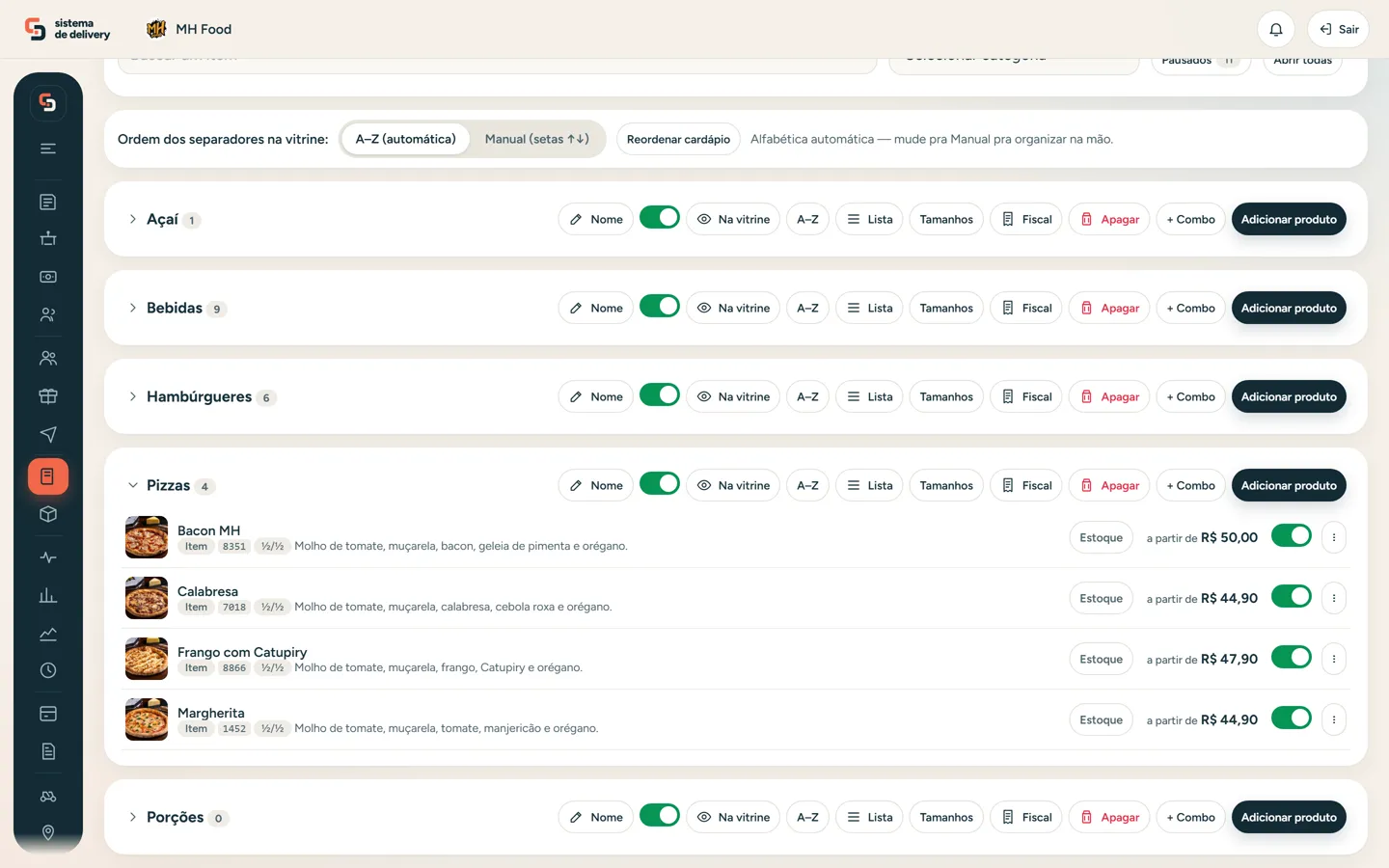Open the notifications bell
The width and height of the screenshot is (1389, 868).
click(x=1275, y=29)
